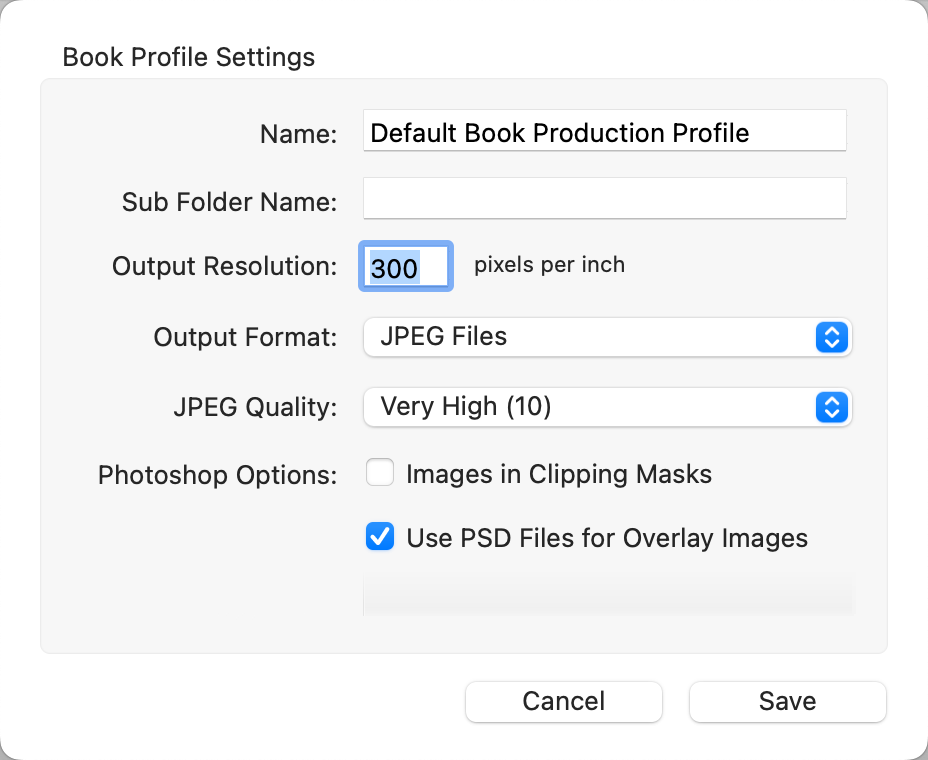Click the "Sub Folder Name:" label
The image size is (928, 760).
[229, 202]
